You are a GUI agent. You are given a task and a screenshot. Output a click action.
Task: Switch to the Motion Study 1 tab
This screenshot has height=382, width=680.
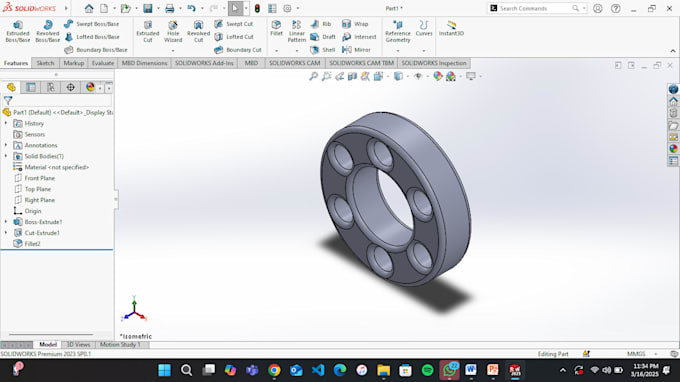(120, 345)
